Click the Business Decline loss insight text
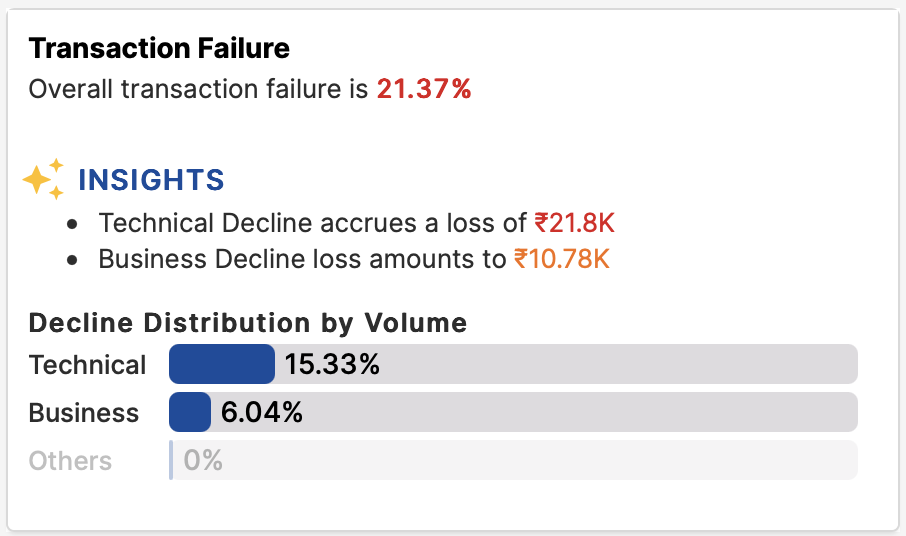 point(302,260)
